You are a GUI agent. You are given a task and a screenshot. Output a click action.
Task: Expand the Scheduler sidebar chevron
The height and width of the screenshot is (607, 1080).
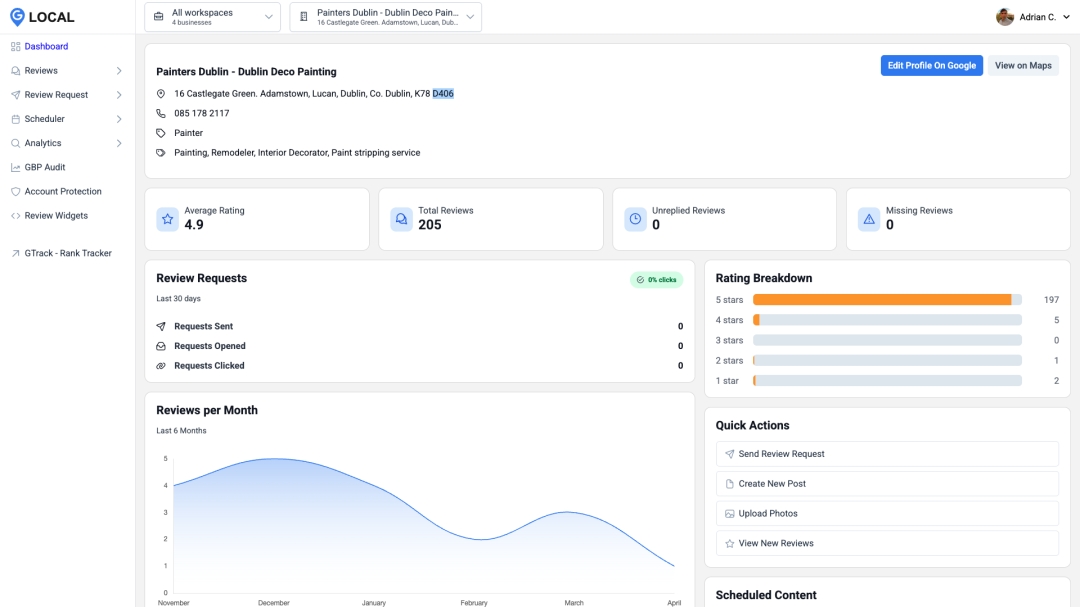pos(119,119)
